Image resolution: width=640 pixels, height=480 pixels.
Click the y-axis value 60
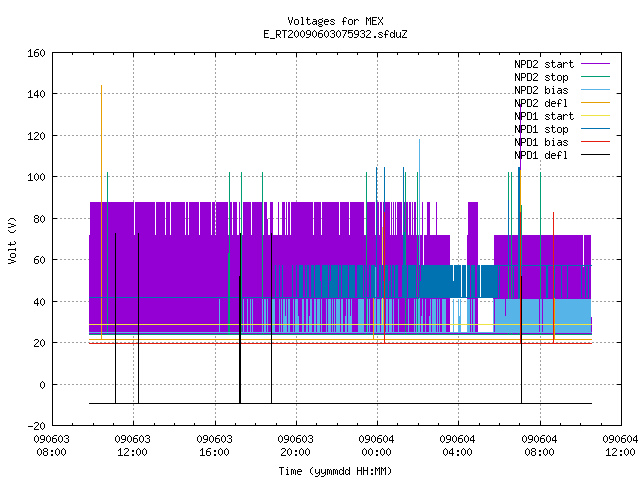tap(40, 260)
